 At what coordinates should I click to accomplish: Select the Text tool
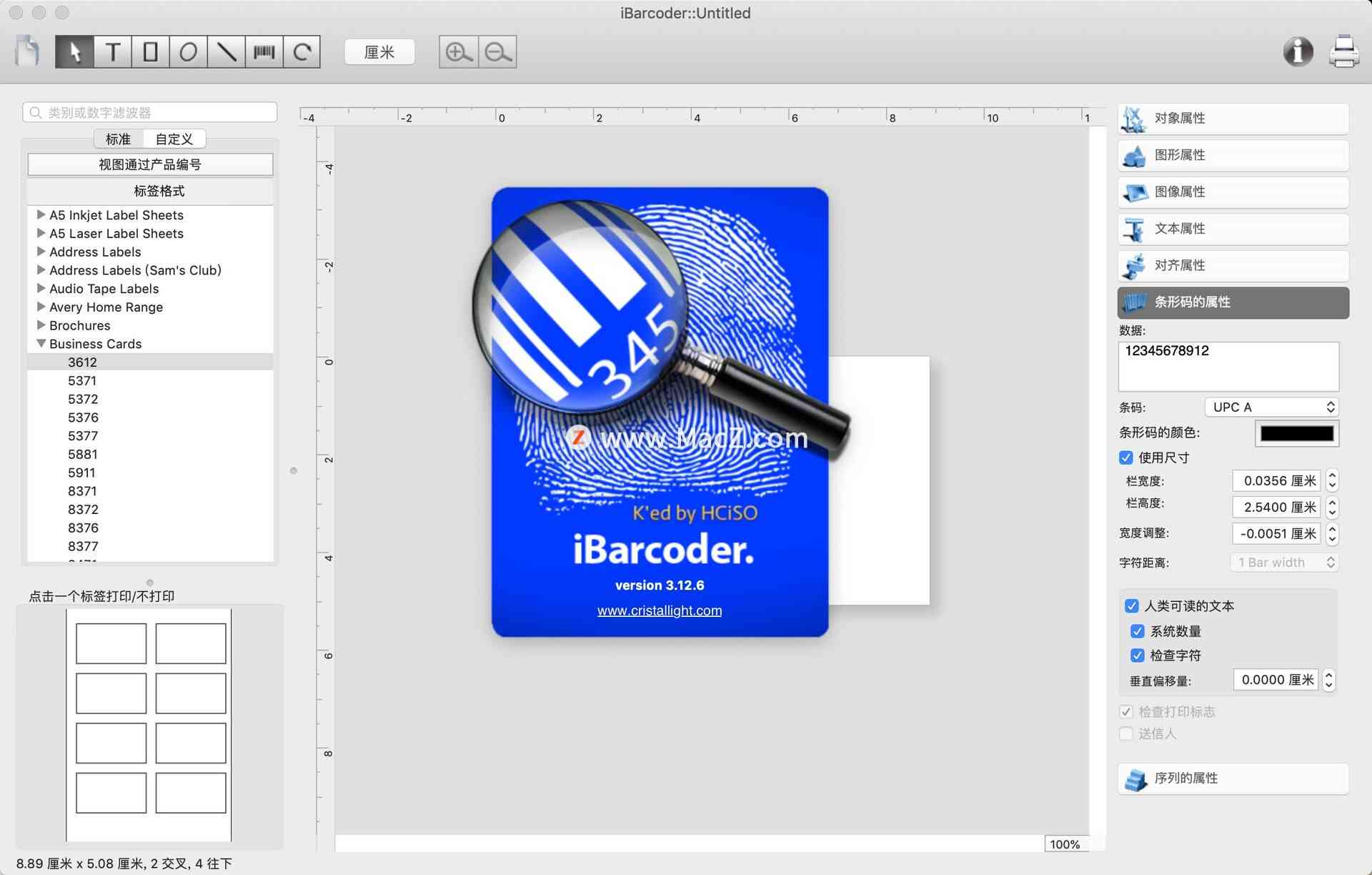pyautogui.click(x=112, y=51)
